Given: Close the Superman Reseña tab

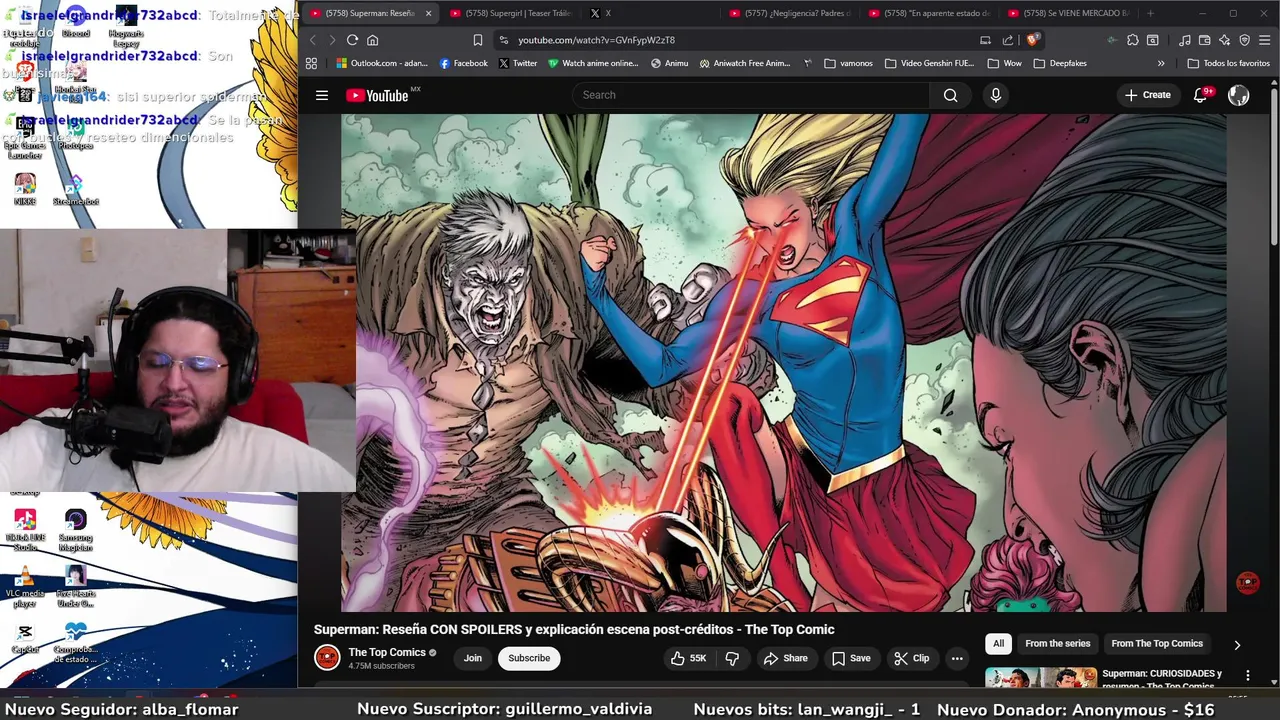Looking at the screenshot, I should coord(428,13).
